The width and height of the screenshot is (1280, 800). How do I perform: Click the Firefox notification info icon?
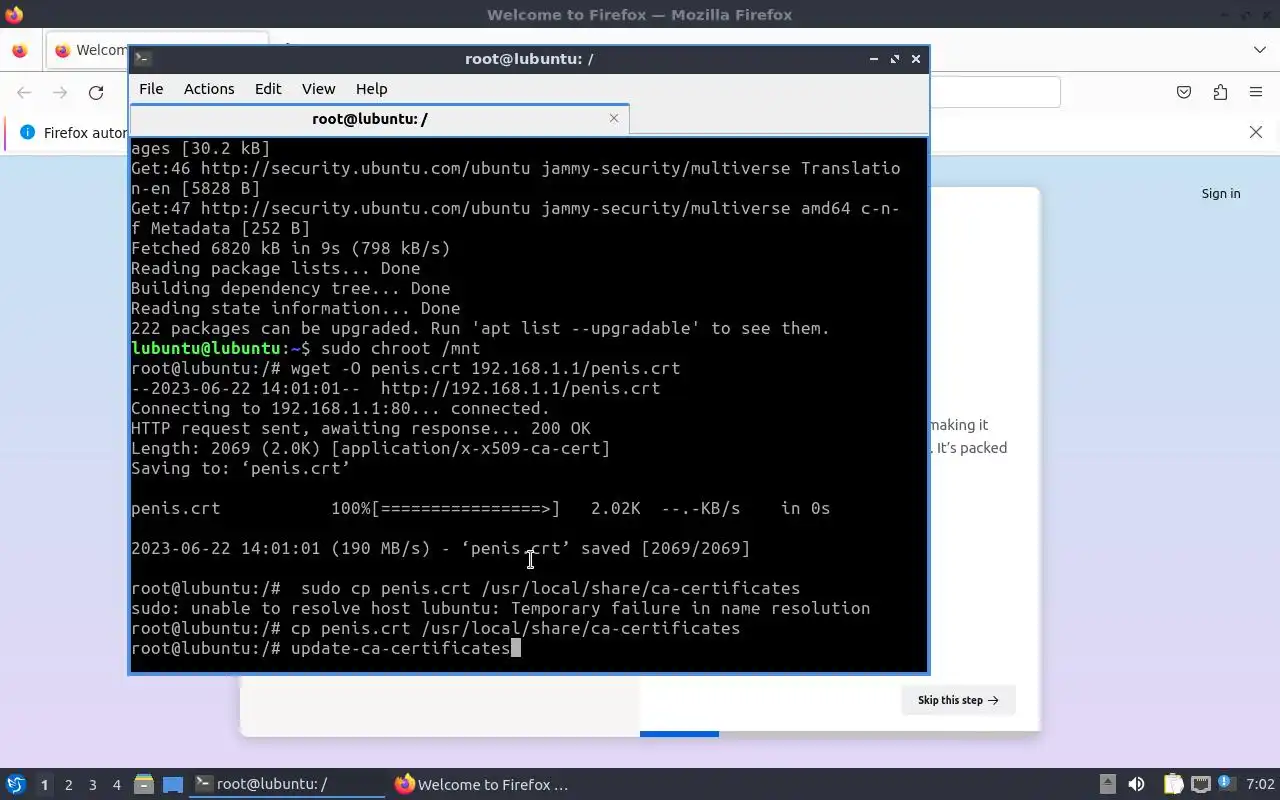point(27,132)
